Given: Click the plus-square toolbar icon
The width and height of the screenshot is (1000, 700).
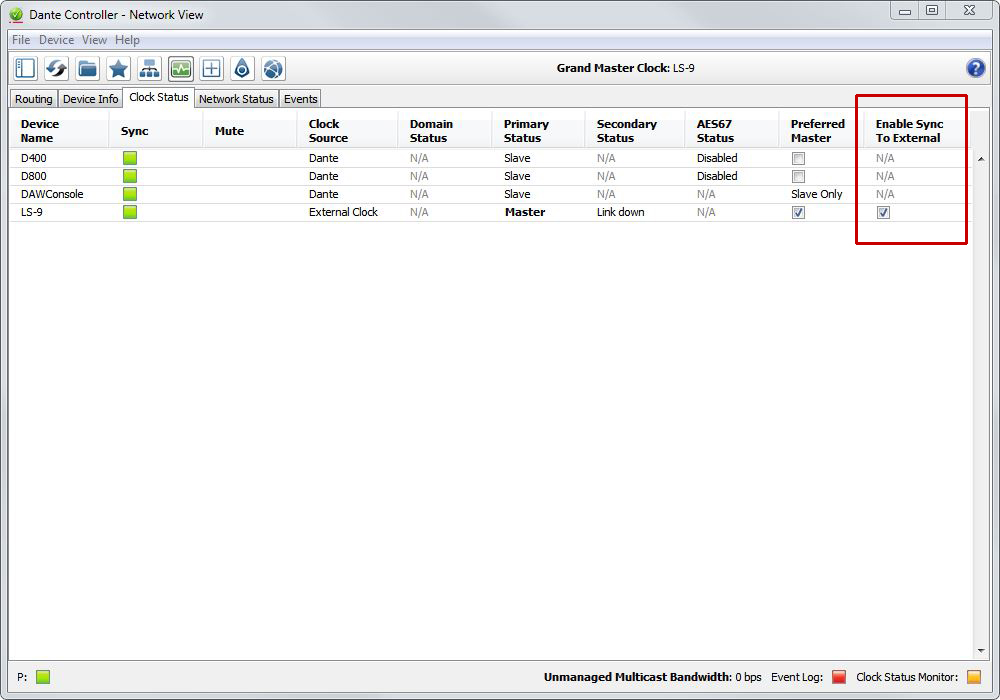Looking at the screenshot, I should (211, 69).
